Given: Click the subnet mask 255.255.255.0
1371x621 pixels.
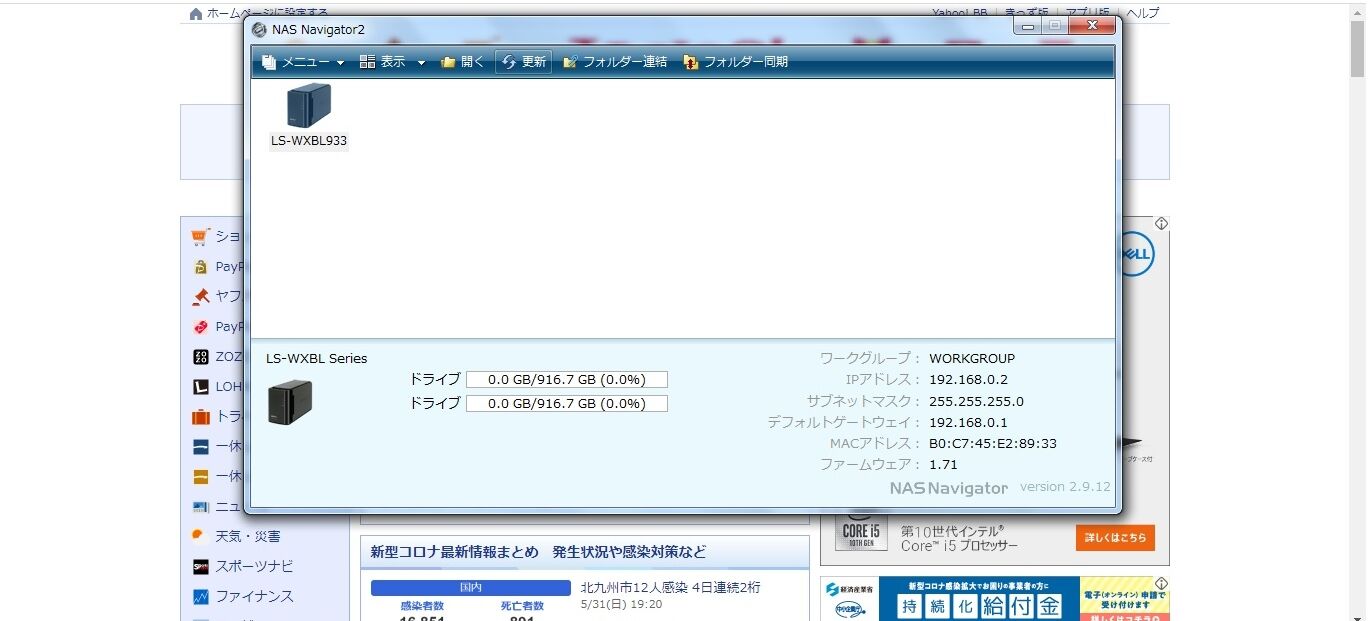Looking at the screenshot, I should (977, 401).
